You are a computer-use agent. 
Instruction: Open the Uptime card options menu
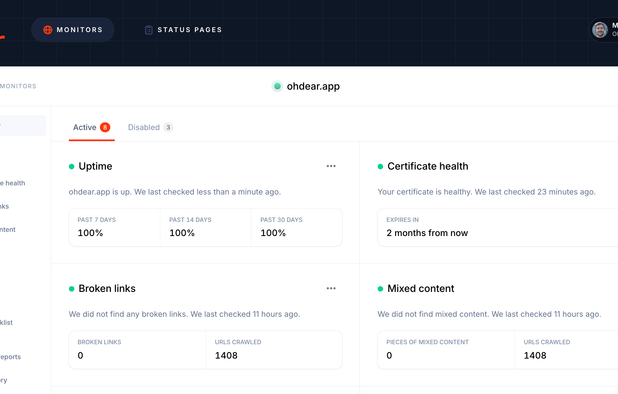(x=331, y=166)
